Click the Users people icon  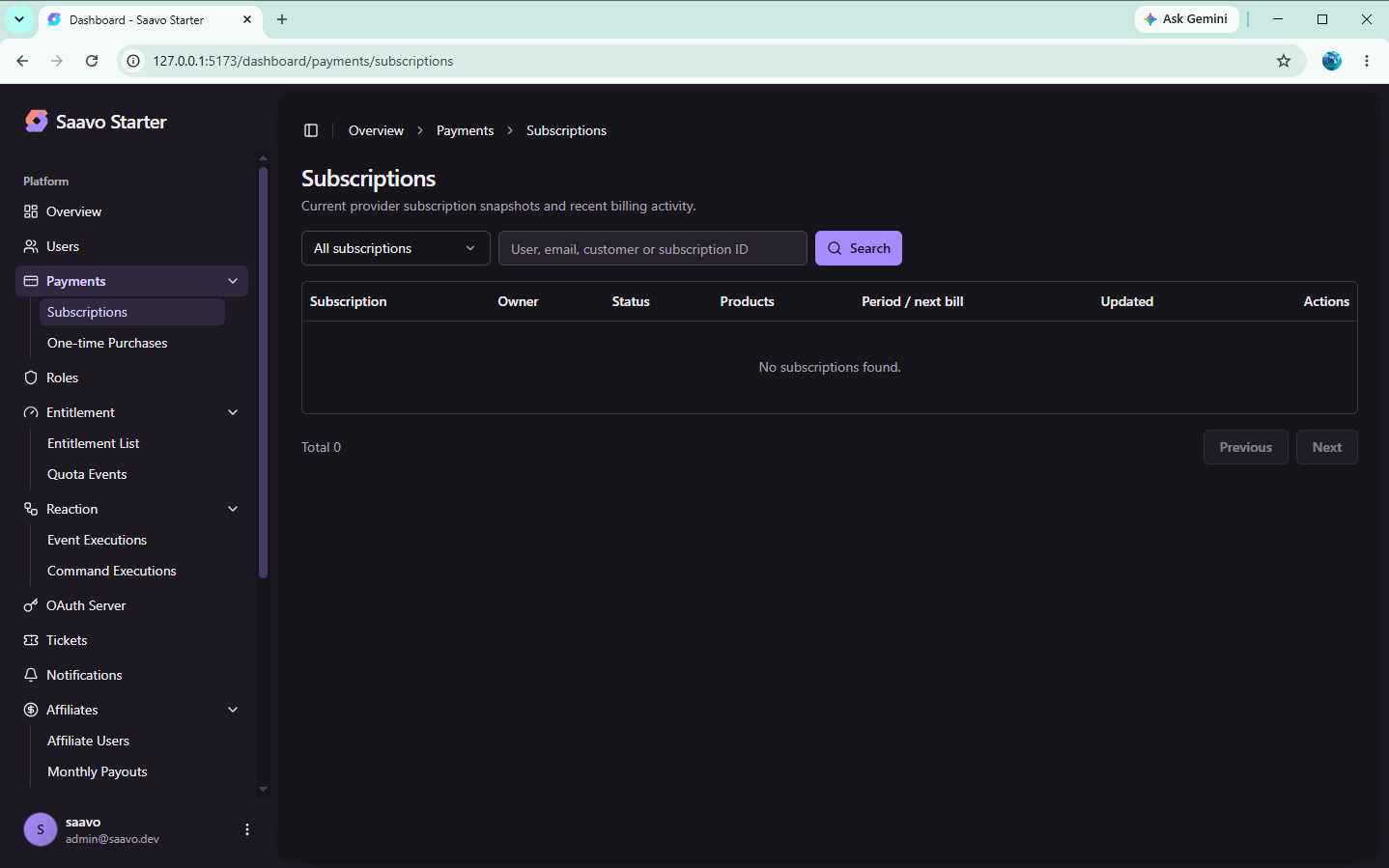(31, 246)
